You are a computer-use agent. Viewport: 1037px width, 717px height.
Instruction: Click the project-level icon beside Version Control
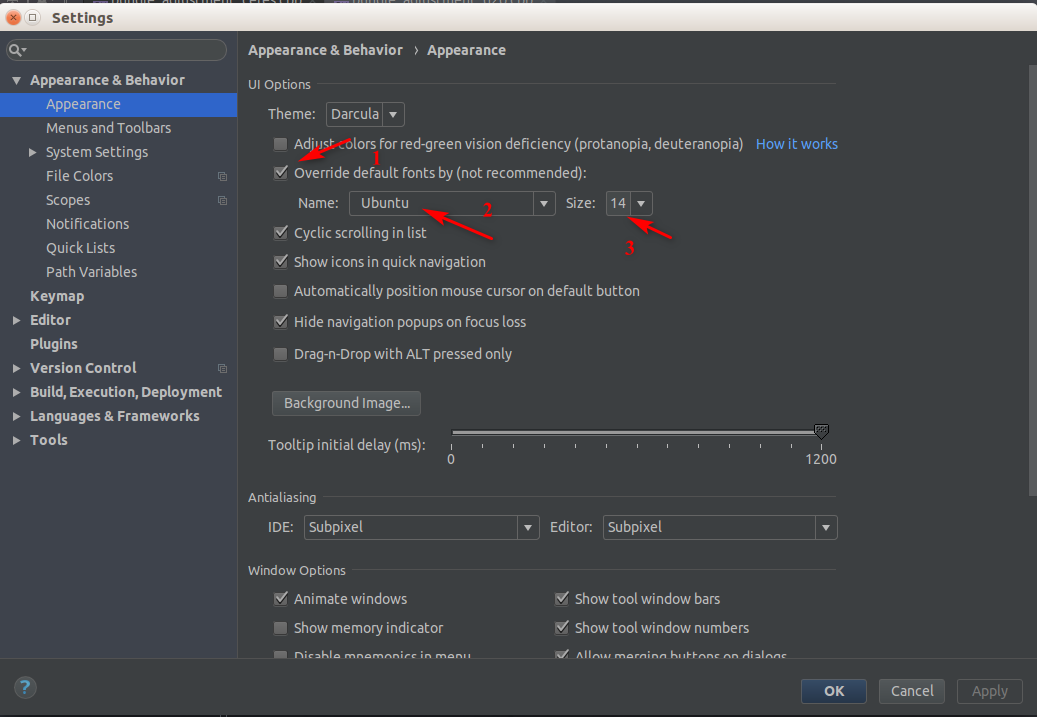coord(222,368)
